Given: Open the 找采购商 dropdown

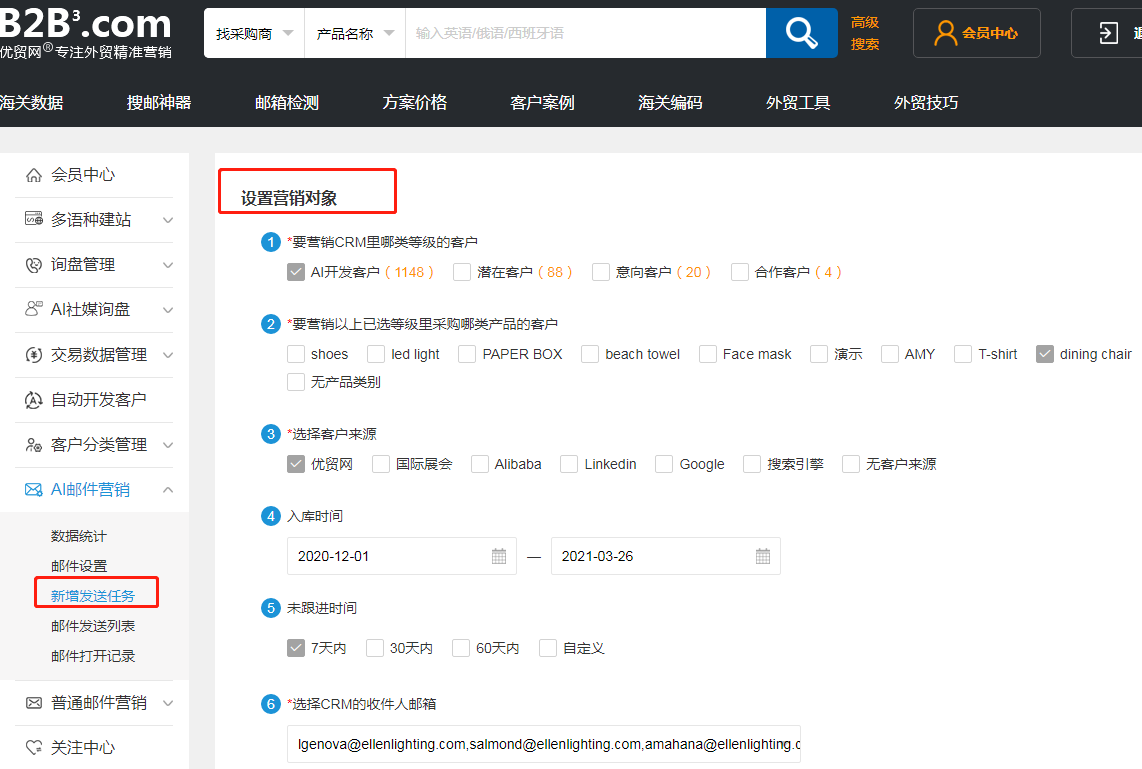Looking at the screenshot, I should tap(254, 33).
